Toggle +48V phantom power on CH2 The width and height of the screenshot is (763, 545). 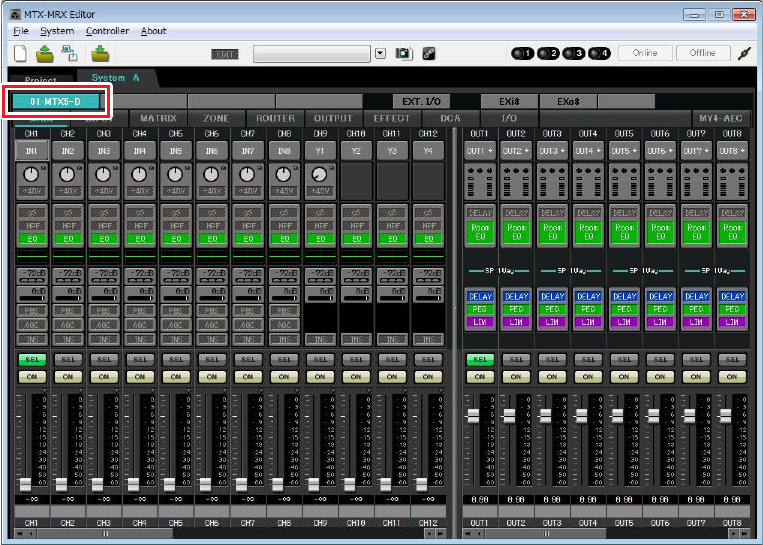coord(68,192)
